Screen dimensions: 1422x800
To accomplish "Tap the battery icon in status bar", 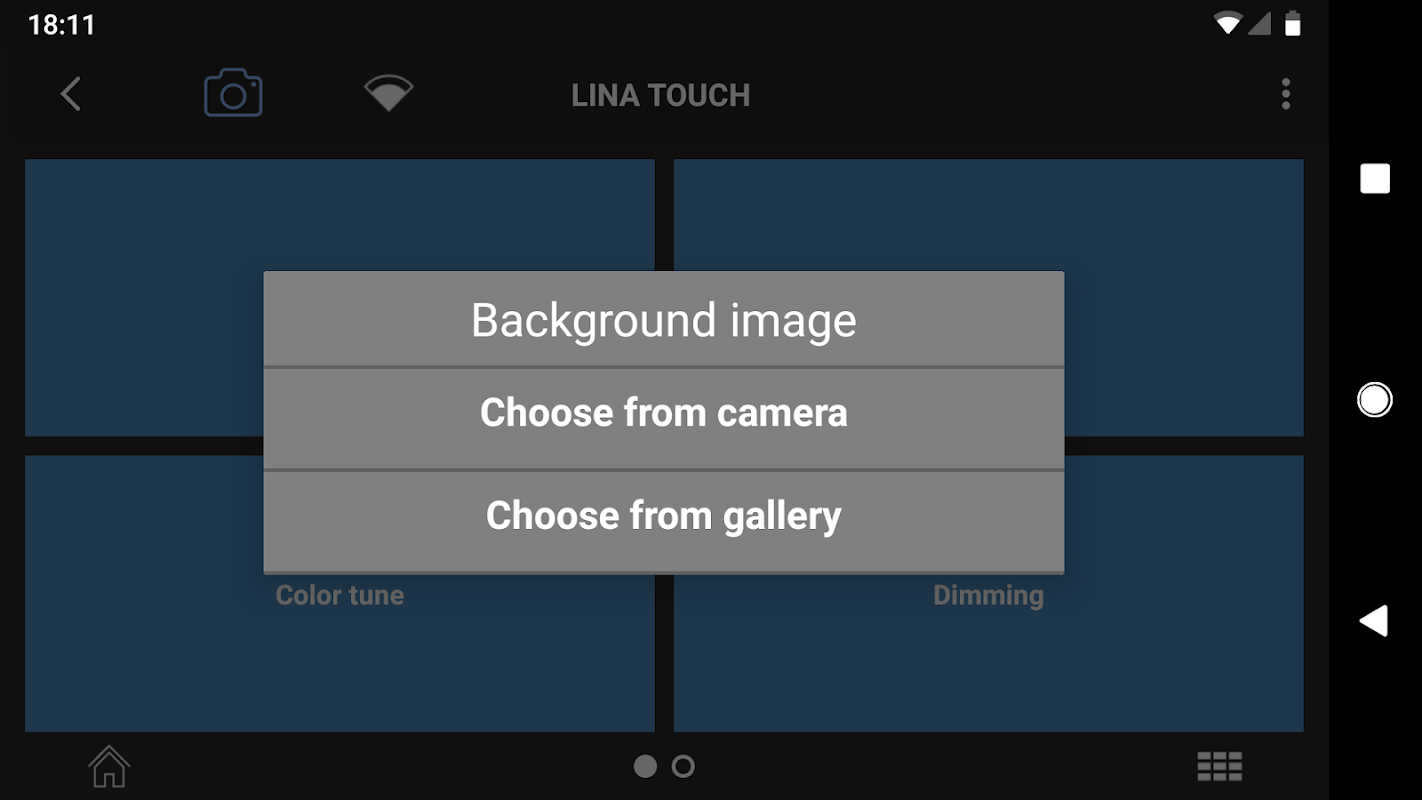I will 1293,23.
